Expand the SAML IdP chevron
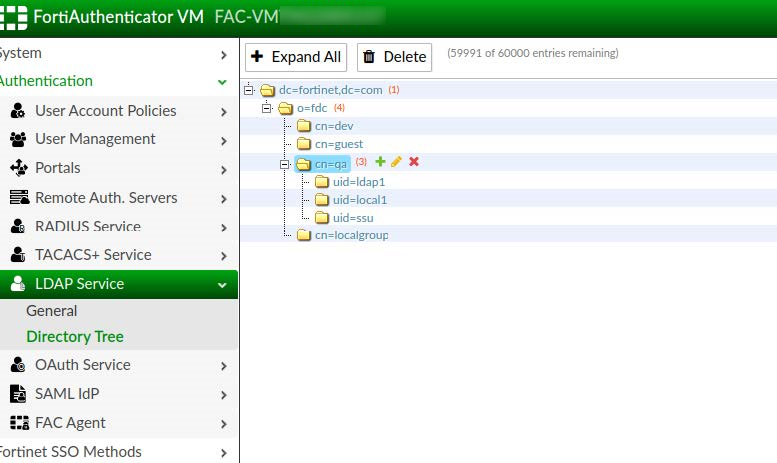The image size is (777, 463). (223, 395)
